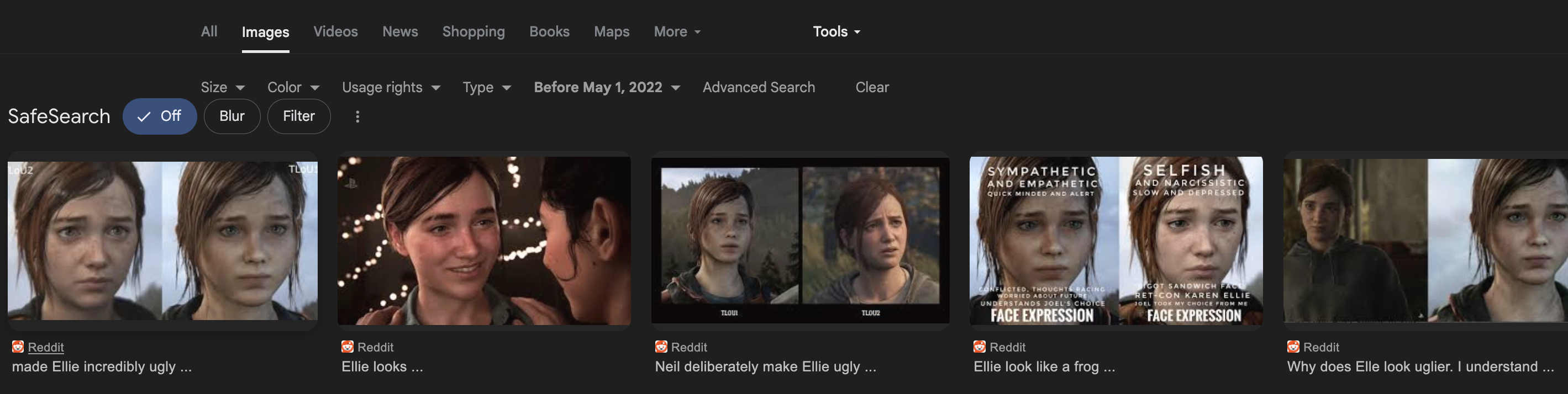Screen dimensions: 1568x394
Task: Open the Face Expression meme thumbnail
Action: tap(1116, 241)
